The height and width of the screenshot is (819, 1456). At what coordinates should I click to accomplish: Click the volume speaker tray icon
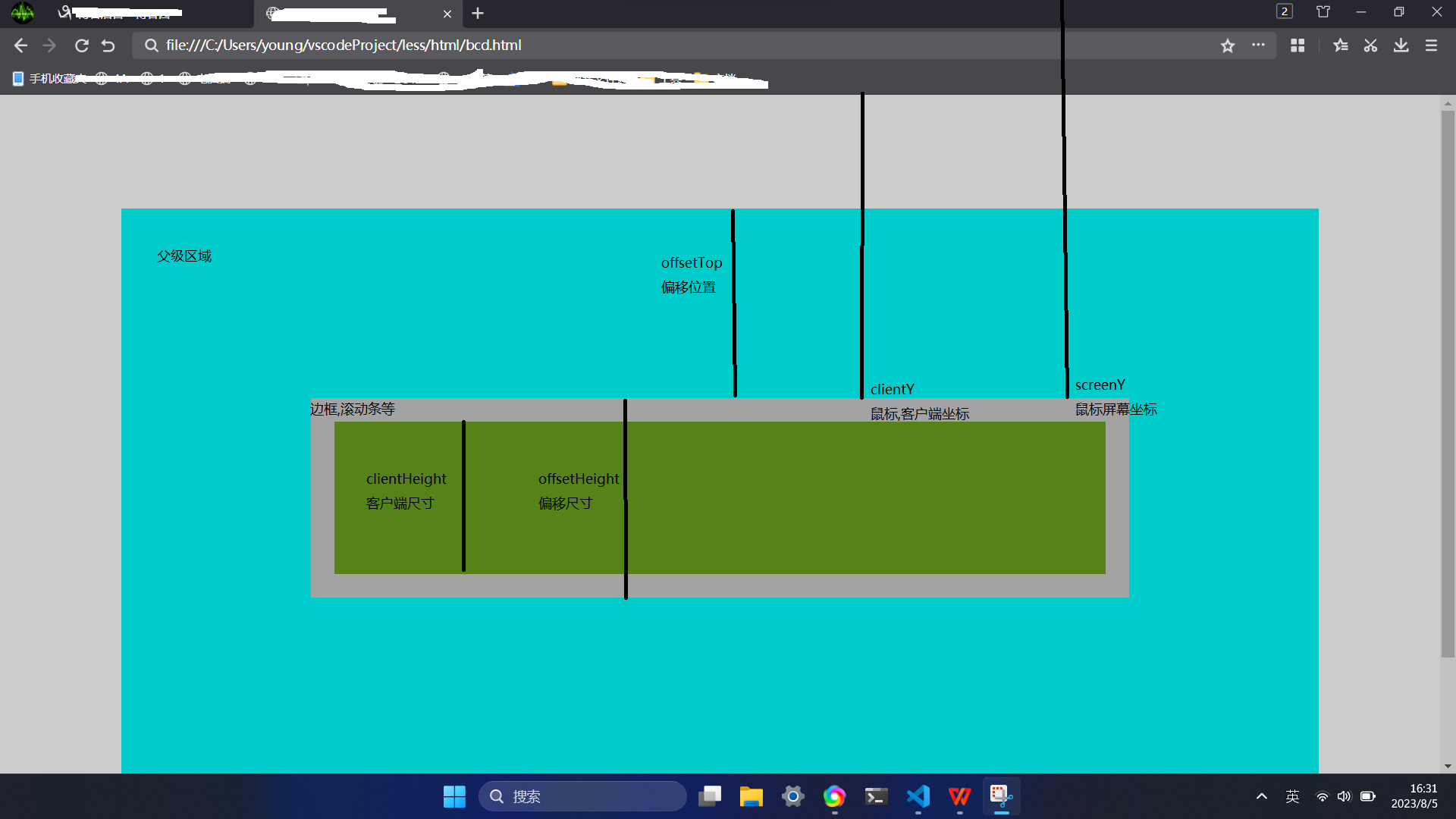[x=1345, y=796]
